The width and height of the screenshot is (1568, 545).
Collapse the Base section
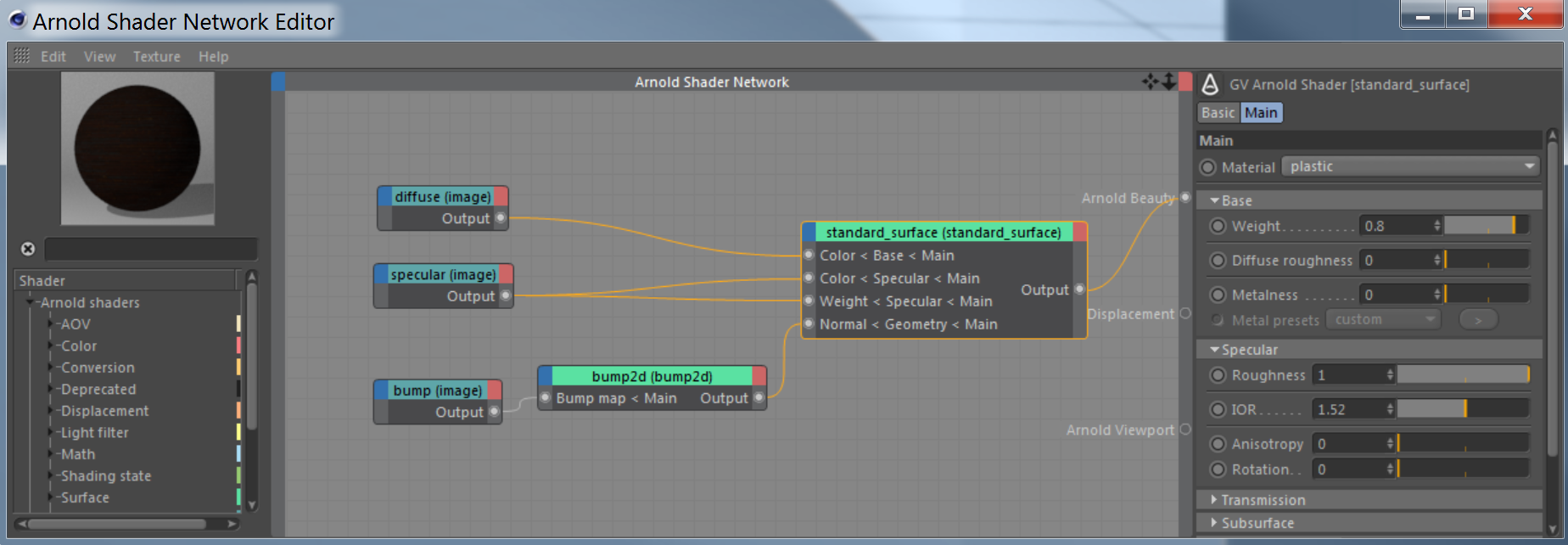pyautogui.click(x=1215, y=200)
